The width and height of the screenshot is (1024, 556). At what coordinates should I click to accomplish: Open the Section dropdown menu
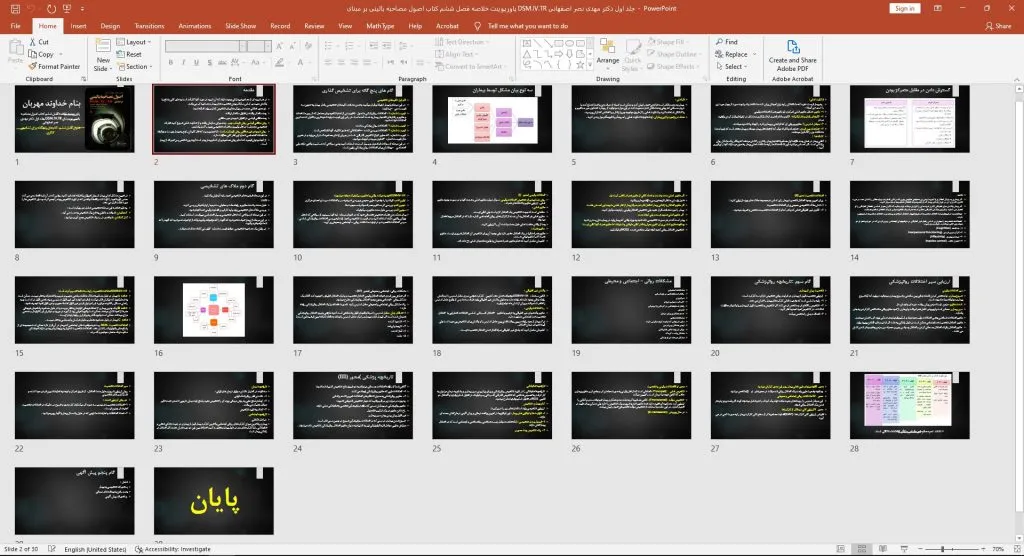(136, 67)
